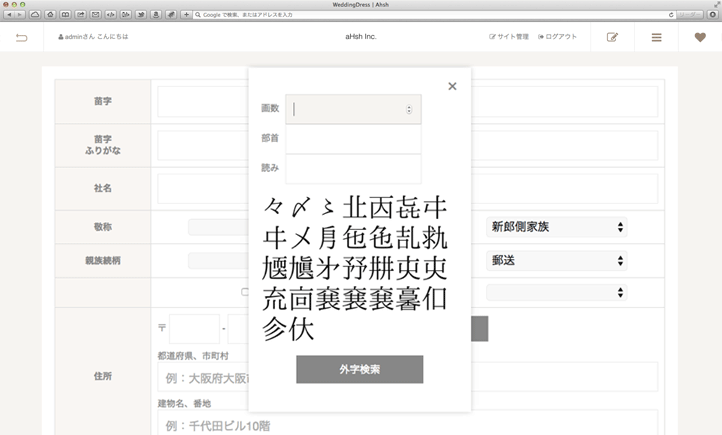Click the 例：大阪府大阪市 address field
Screen dimensions: 722x435
pos(408,377)
